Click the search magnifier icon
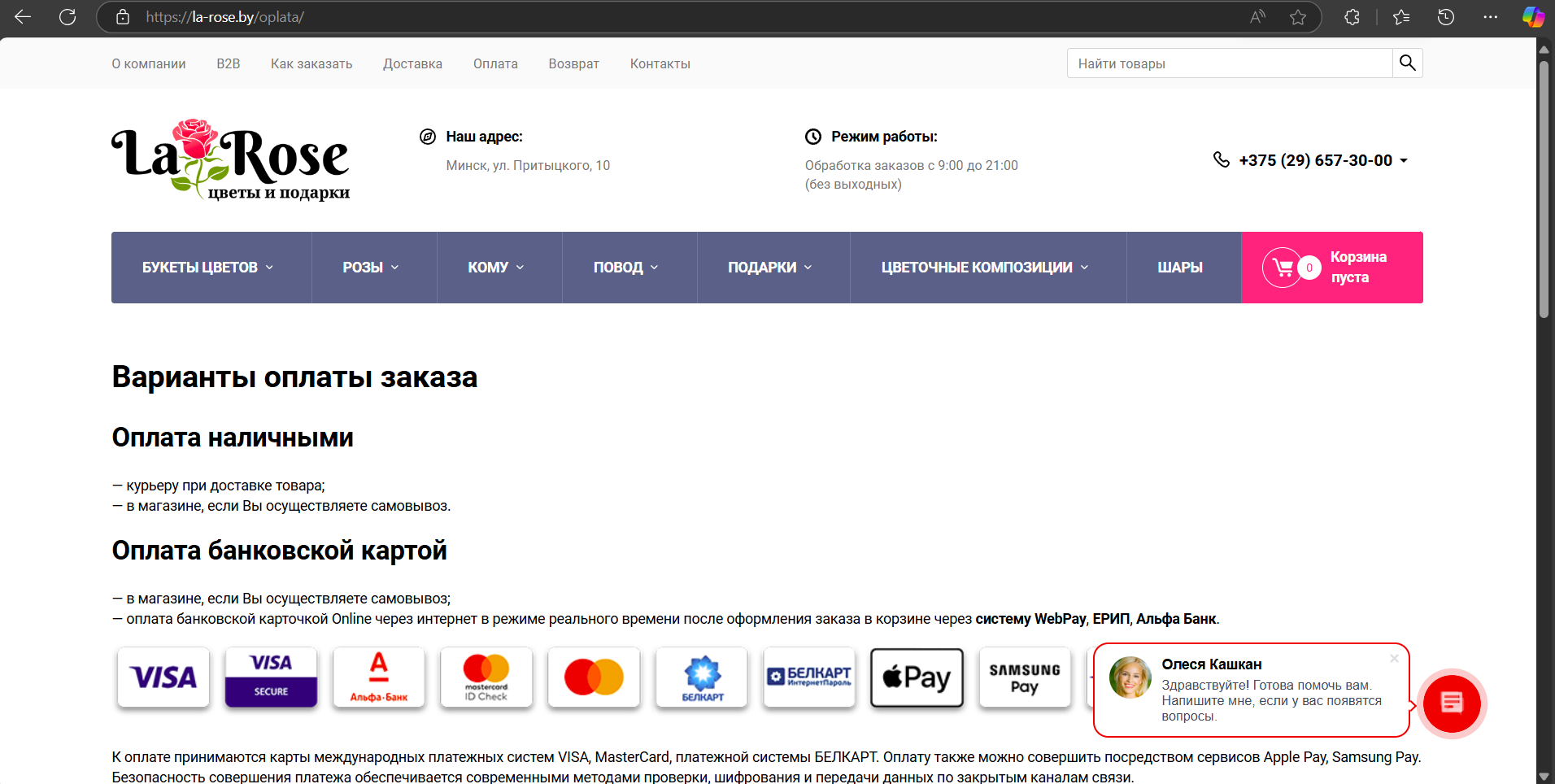Screen dimensions: 1555x784 point(1407,63)
